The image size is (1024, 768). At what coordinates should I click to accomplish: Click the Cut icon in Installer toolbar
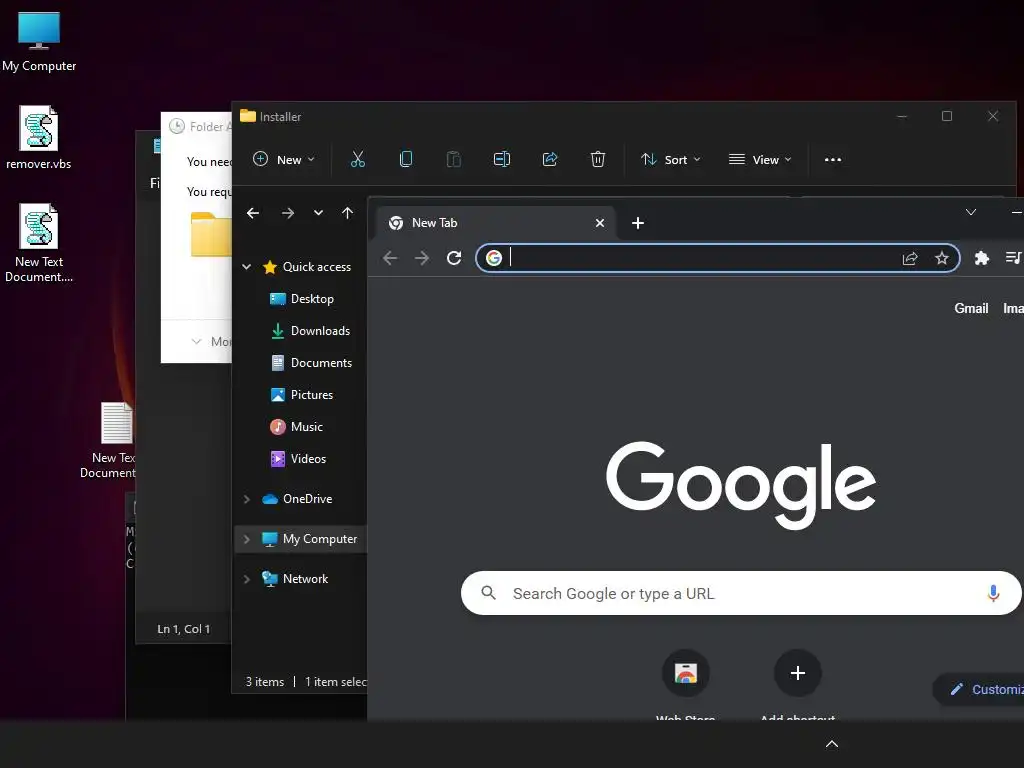pos(358,159)
